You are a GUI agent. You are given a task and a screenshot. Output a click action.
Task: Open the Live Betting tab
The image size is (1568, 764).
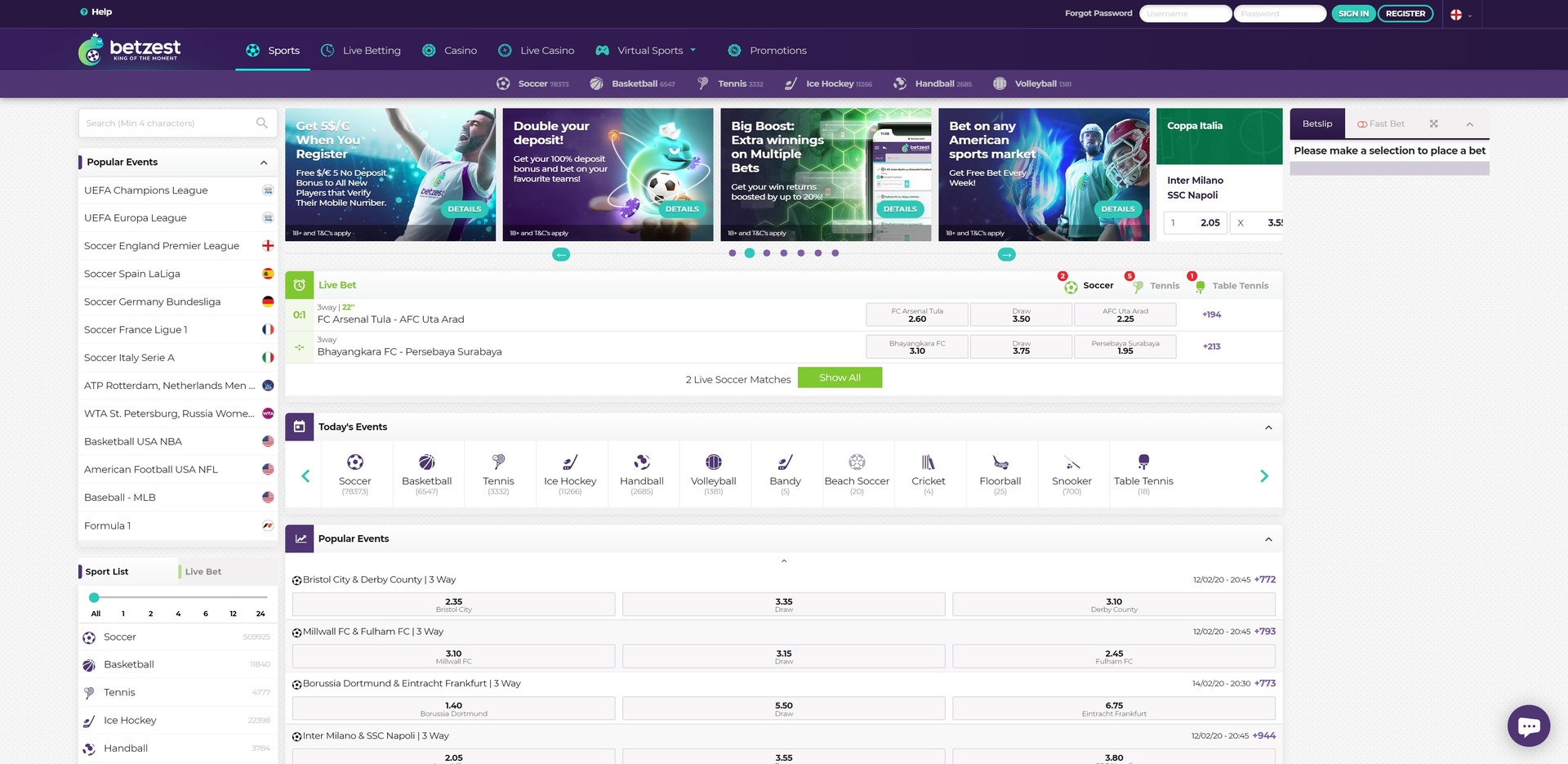(x=361, y=51)
